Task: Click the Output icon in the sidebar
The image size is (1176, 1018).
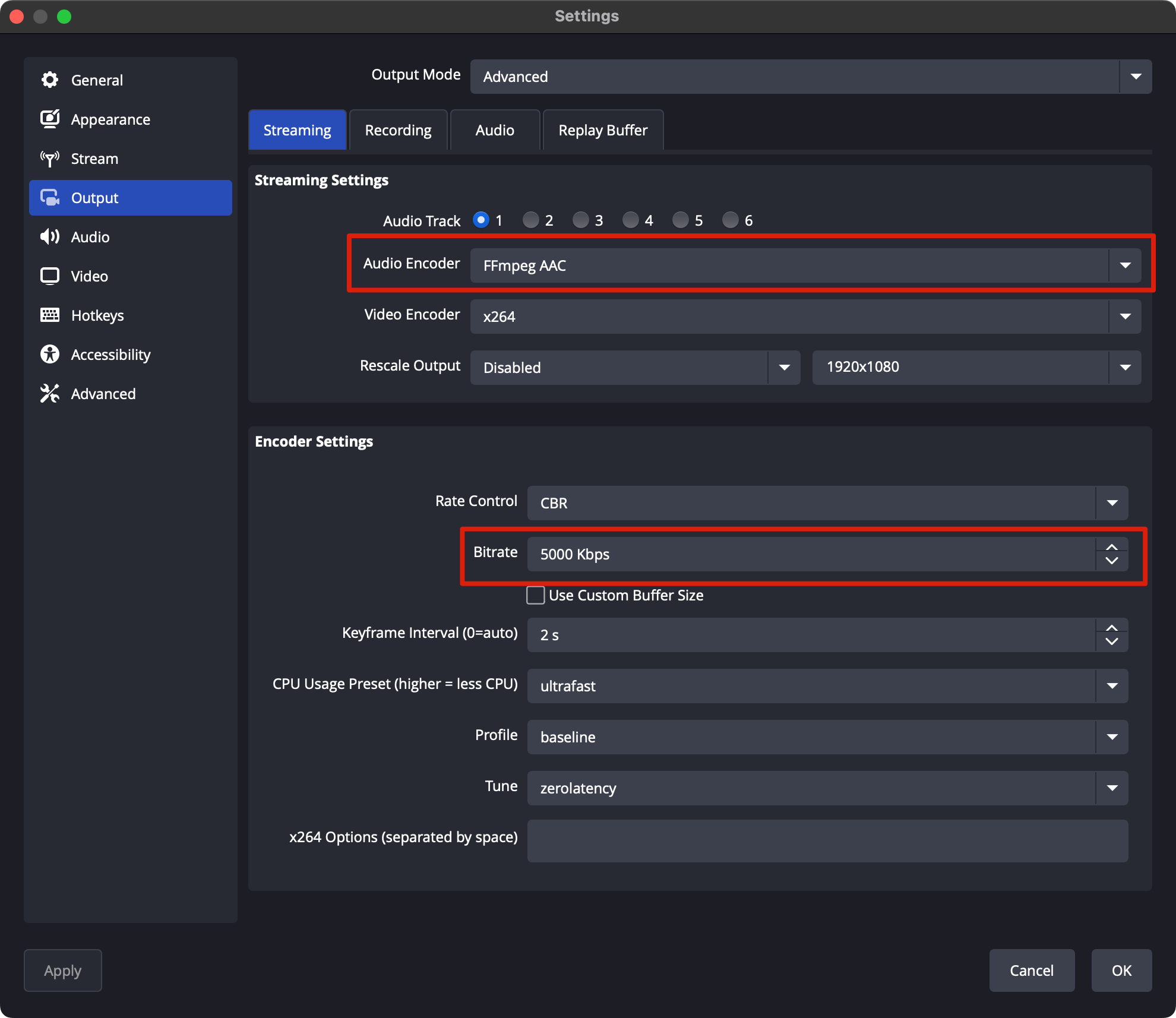Action: point(50,197)
